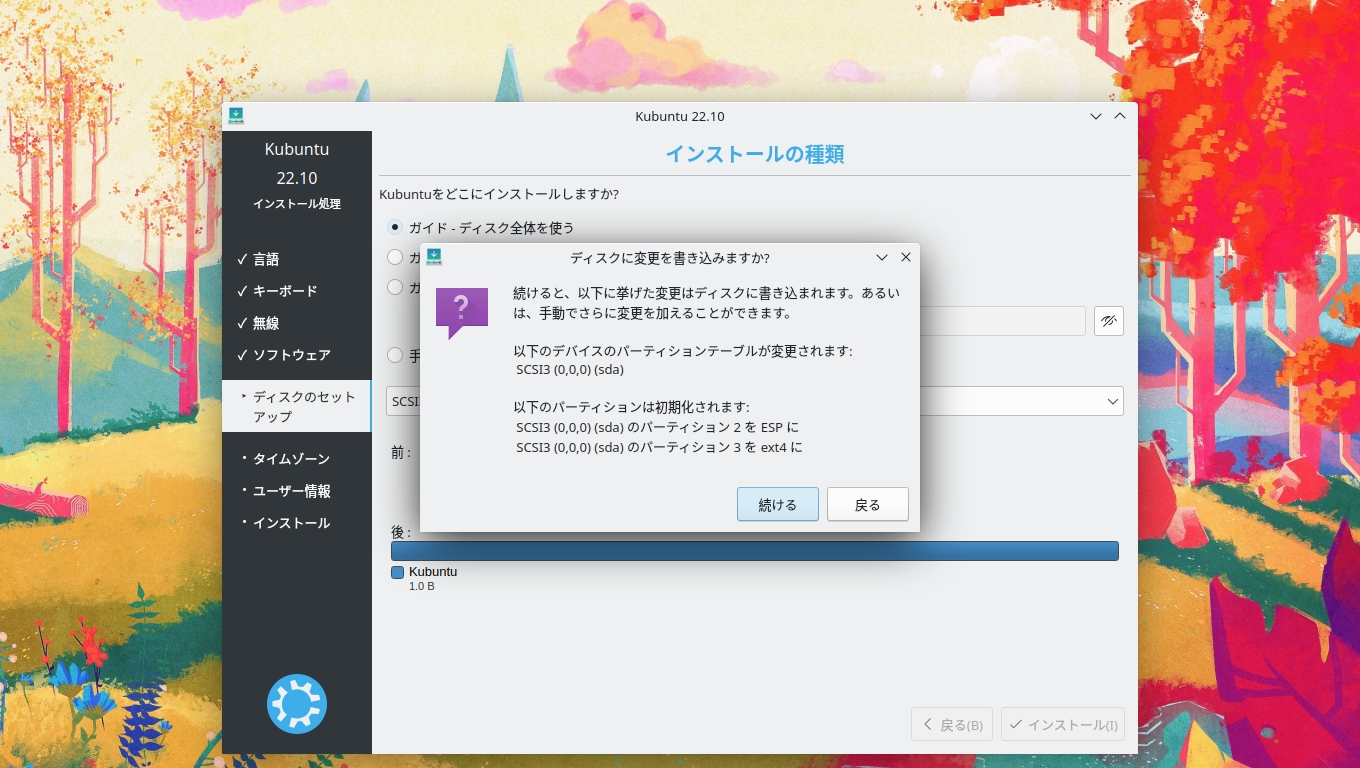Select ディスクのセットアップ step in sidebar

pos(296,406)
